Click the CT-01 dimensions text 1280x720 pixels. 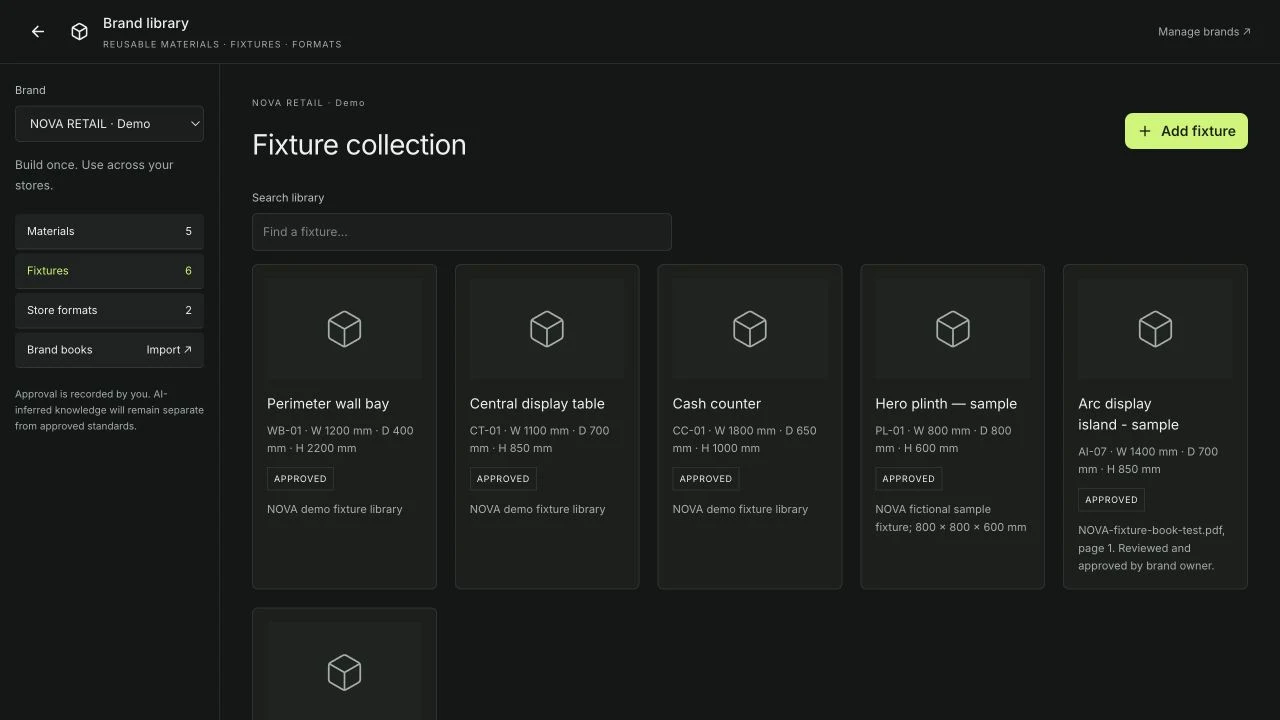click(539, 440)
